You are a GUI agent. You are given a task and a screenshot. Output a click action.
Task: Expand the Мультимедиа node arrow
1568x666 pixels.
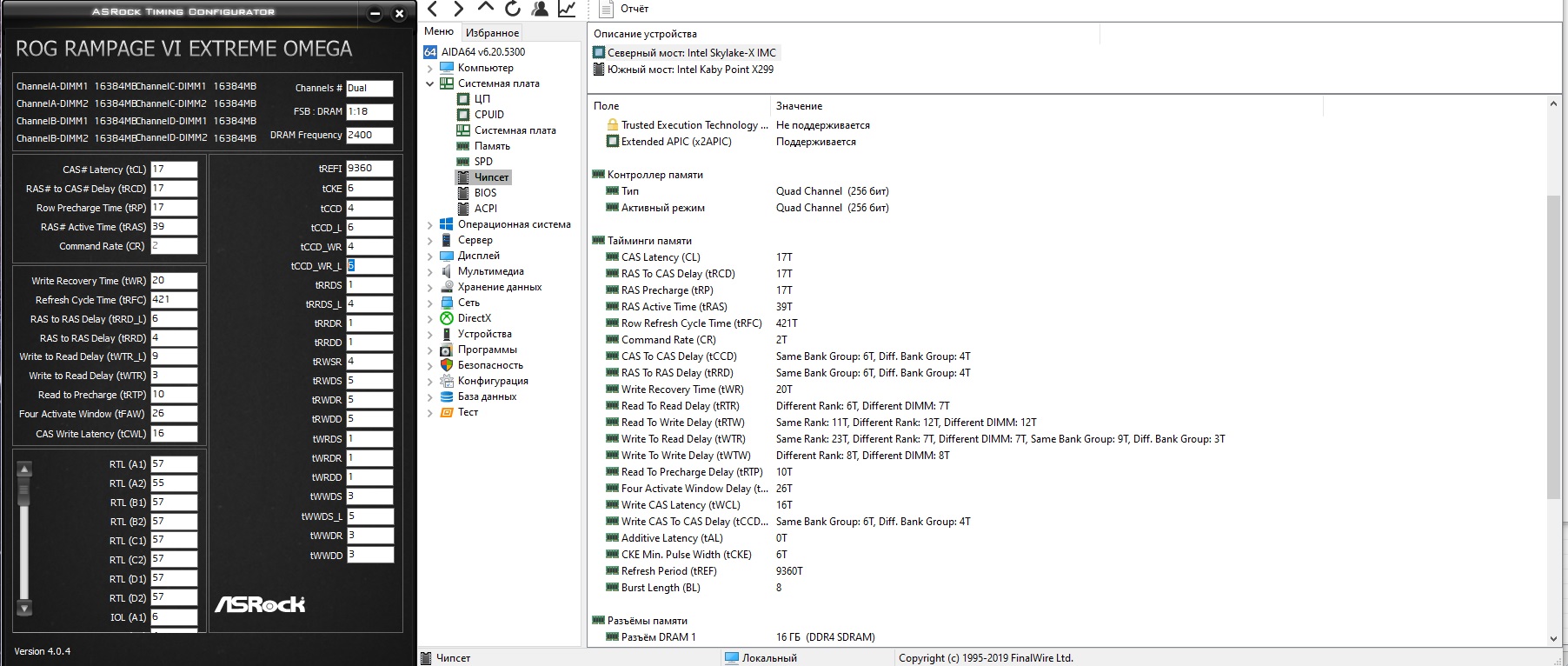tap(429, 271)
